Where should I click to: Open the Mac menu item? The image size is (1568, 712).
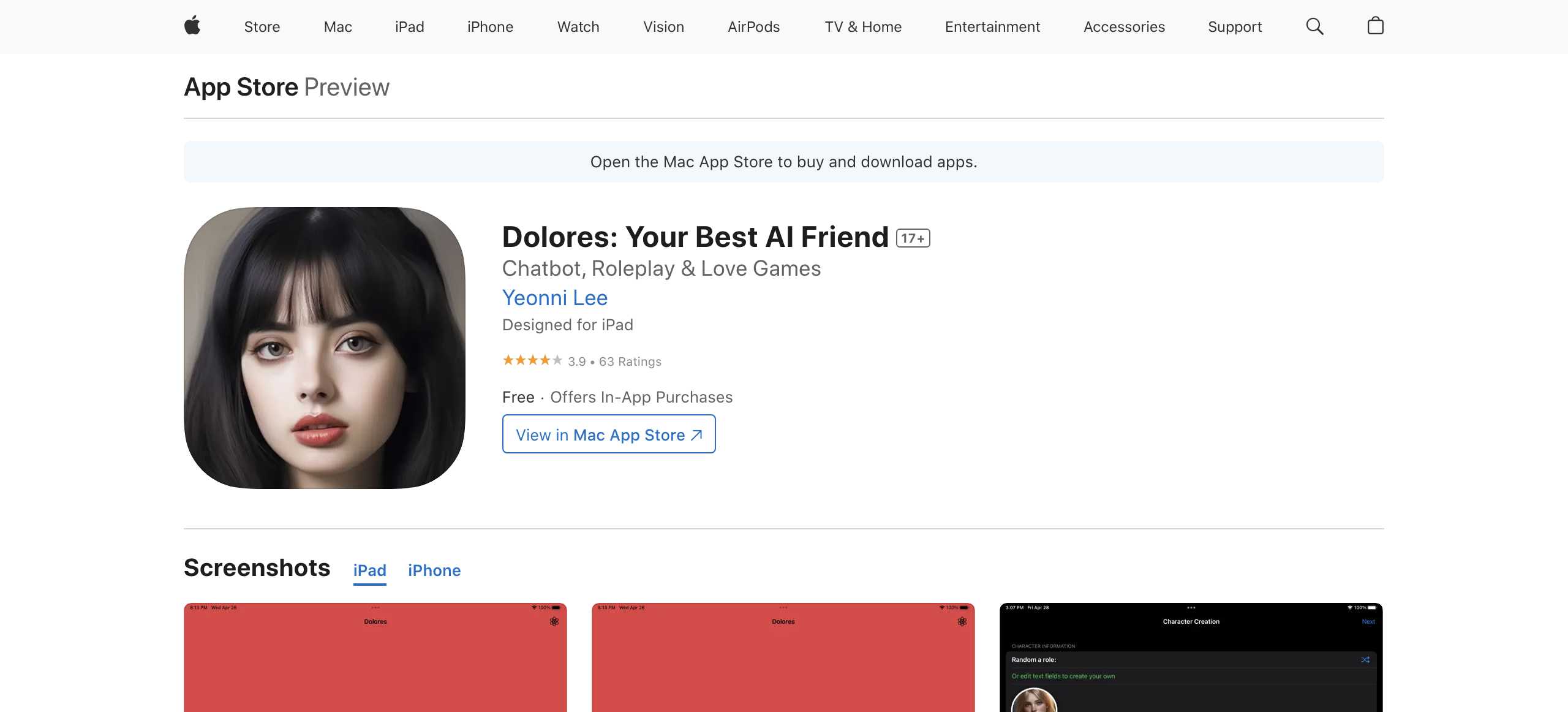click(x=337, y=27)
